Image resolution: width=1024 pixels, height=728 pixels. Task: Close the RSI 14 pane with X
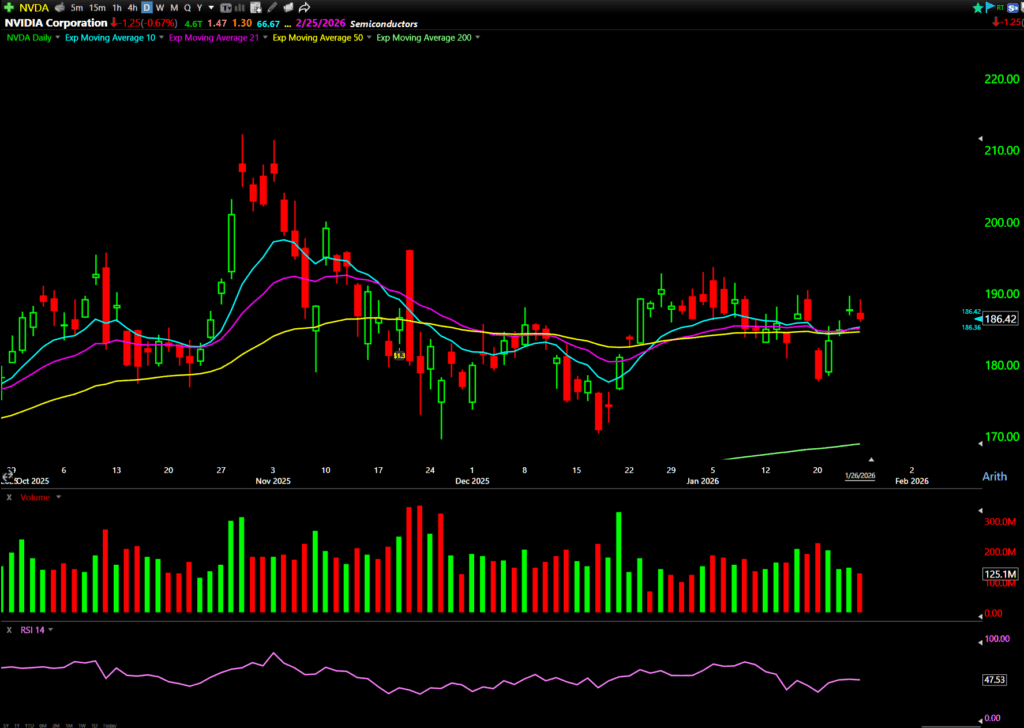pos(9,630)
